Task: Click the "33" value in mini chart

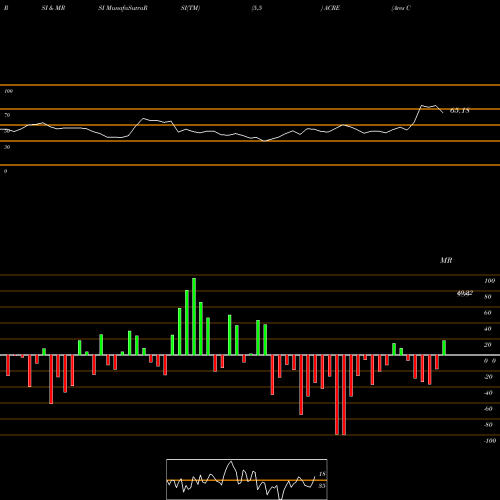Action: tap(322, 486)
